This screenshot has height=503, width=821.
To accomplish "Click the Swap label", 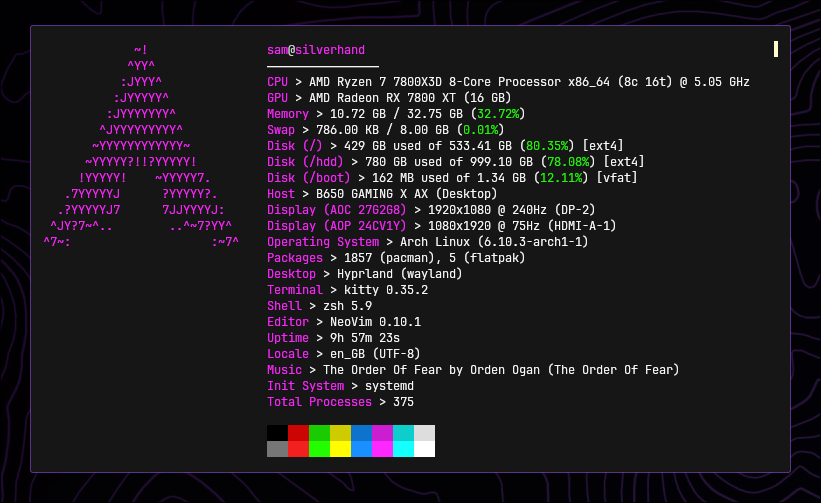I will click(x=281, y=130).
